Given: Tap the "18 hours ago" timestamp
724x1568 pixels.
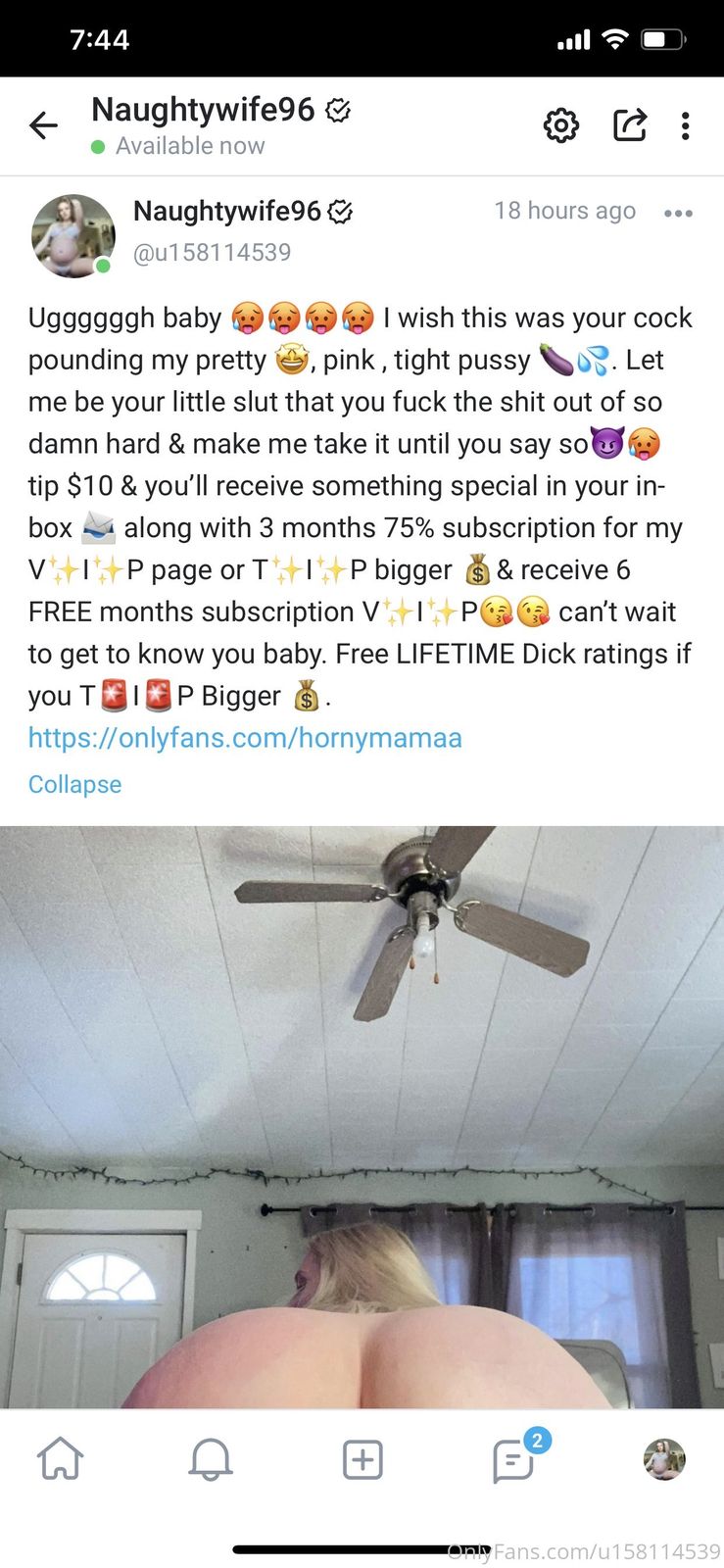Looking at the screenshot, I should [x=565, y=211].
